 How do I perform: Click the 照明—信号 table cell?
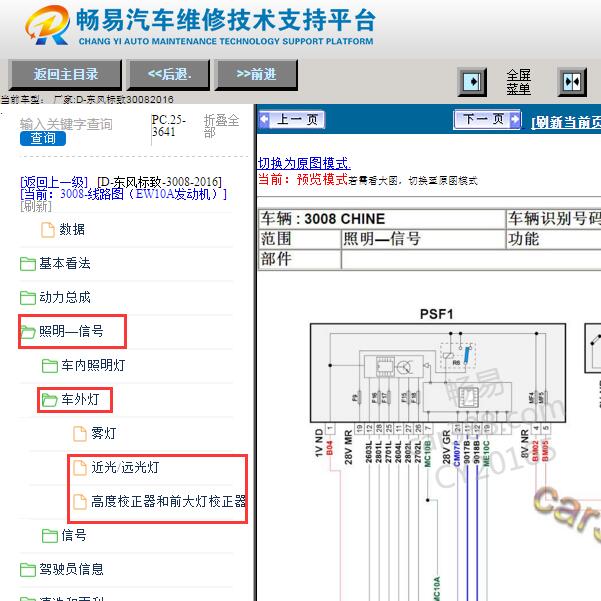pos(423,239)
